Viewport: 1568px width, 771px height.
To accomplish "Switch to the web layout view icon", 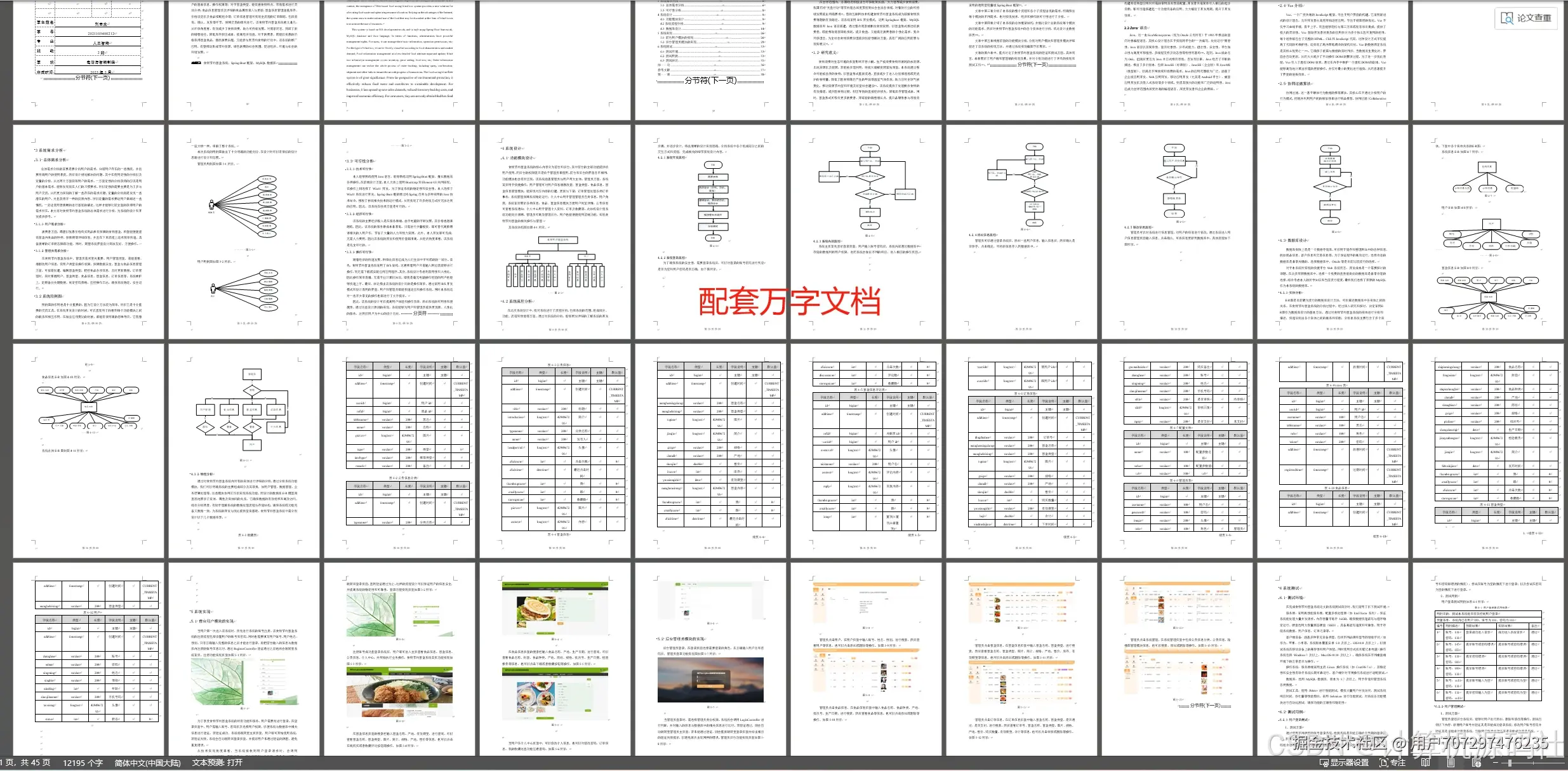I will [1477, 763].
